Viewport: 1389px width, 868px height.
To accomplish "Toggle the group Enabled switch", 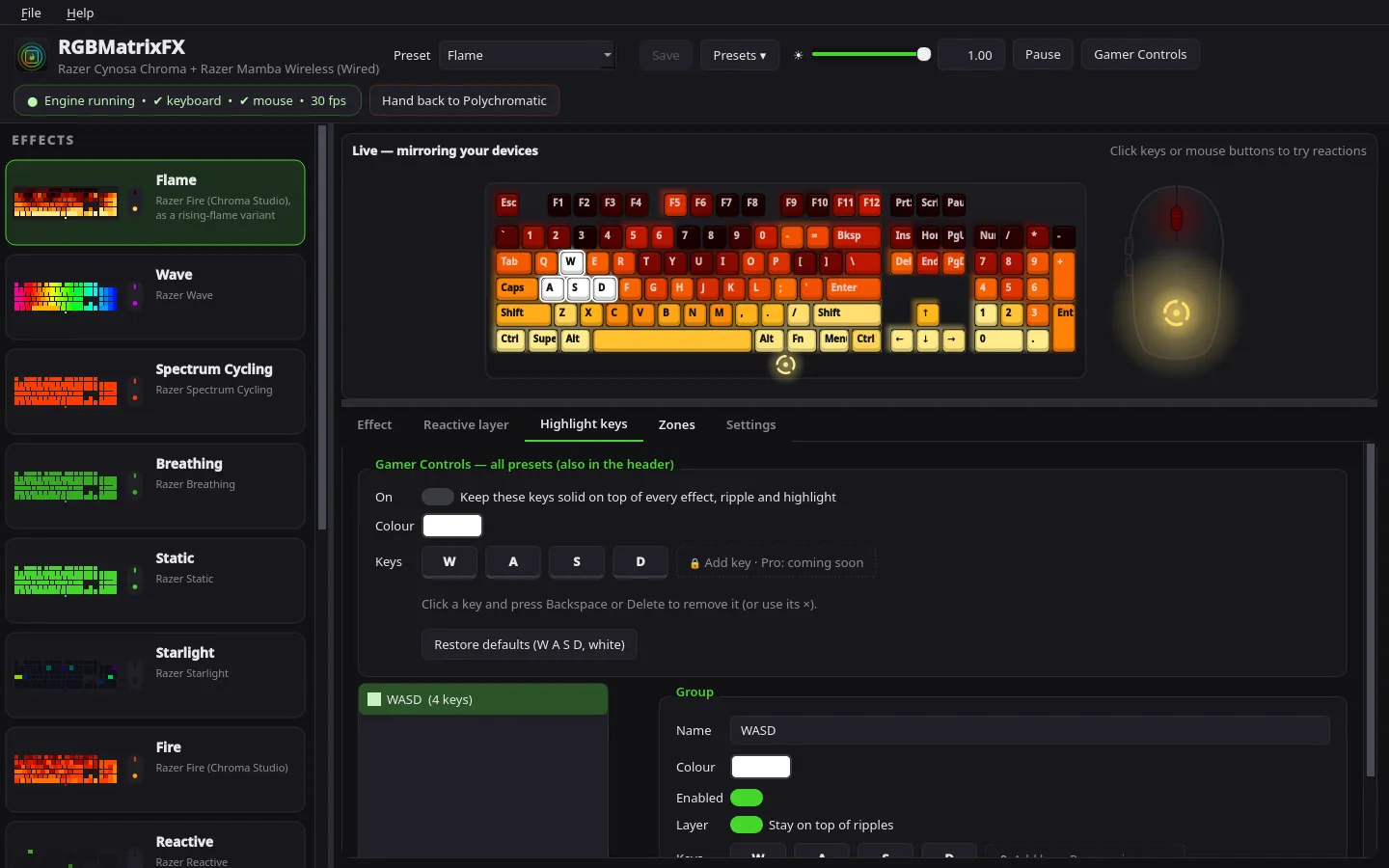I will click(x=747, y=798).
